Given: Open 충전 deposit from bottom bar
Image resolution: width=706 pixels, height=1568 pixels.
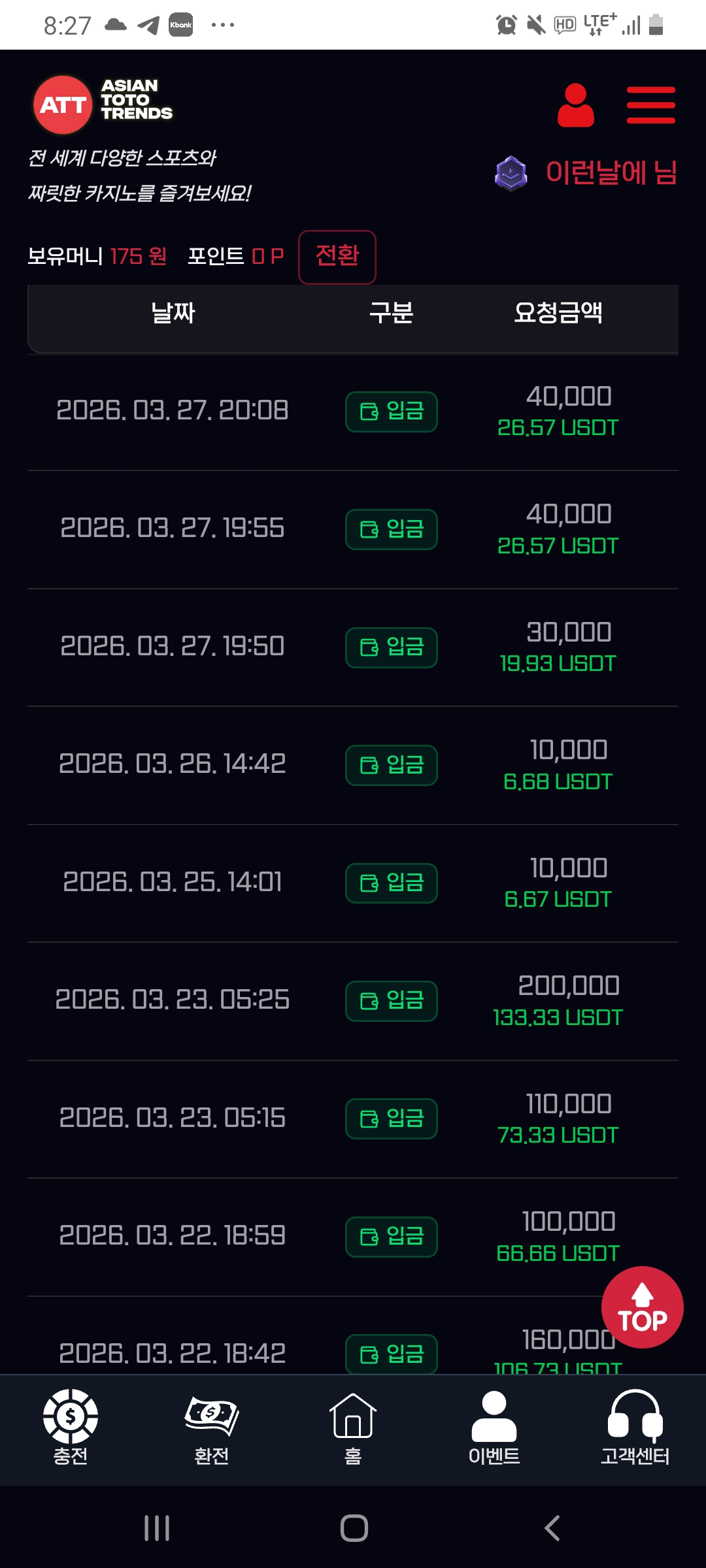Looking at the screenshot, I should 71,1428.
